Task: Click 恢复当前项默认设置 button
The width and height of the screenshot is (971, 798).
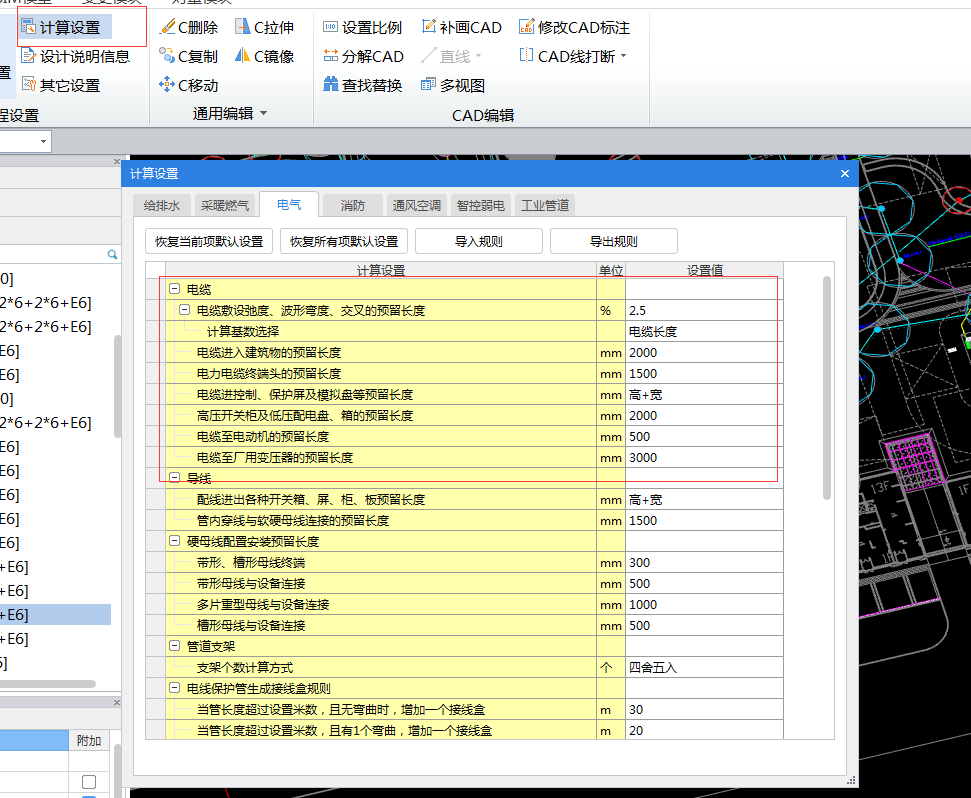Action: [209, 241]
